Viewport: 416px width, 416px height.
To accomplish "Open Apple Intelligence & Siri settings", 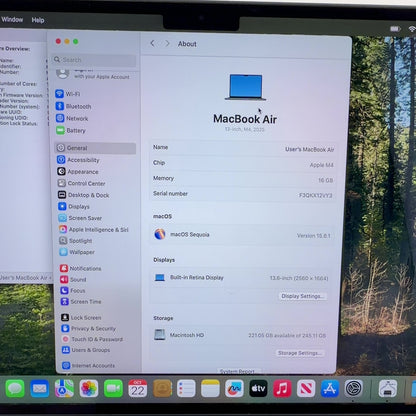I will click(x=94, y=229).
